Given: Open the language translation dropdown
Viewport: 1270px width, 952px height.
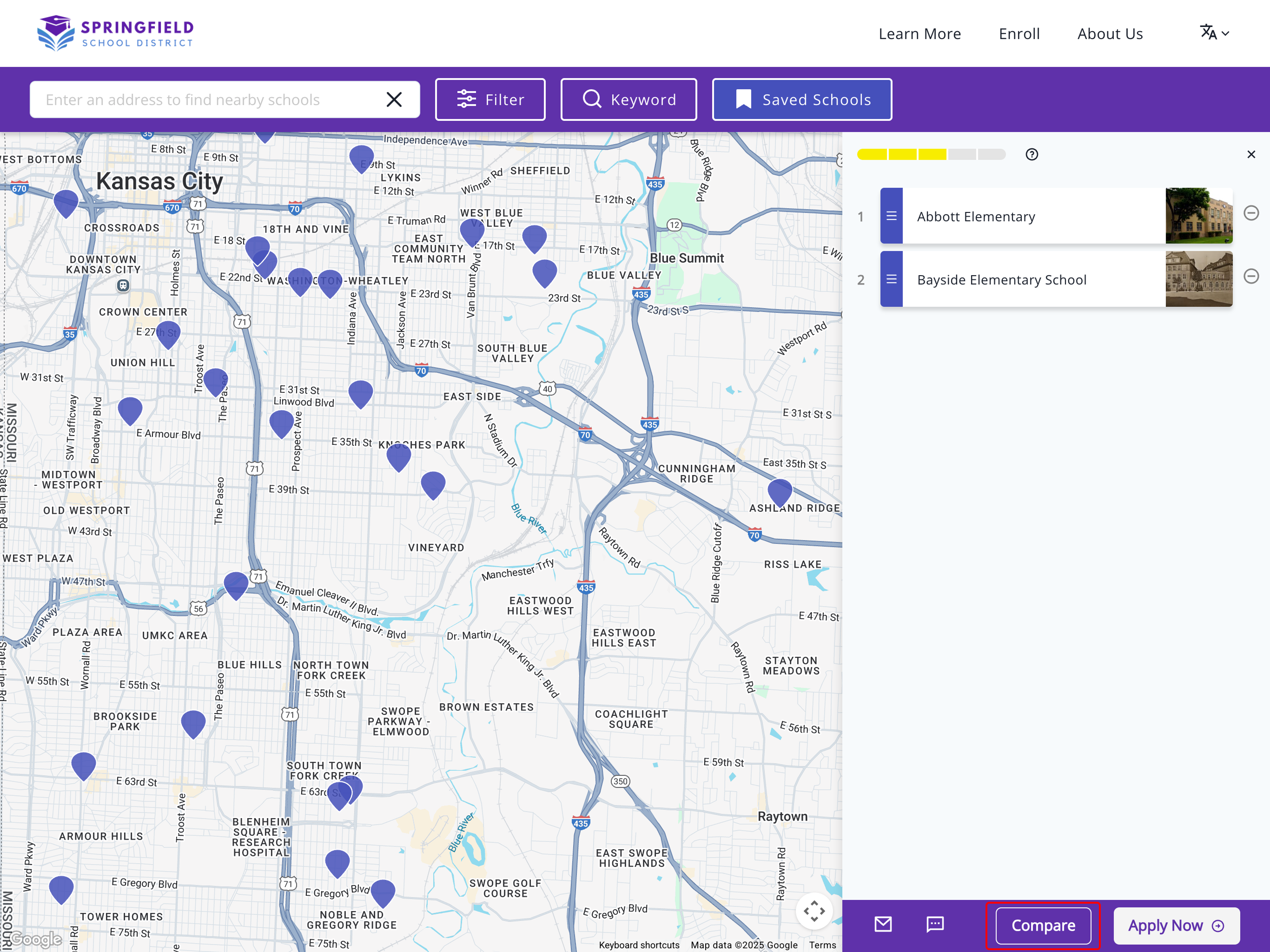Looking at the screenshot, I should pyautogui.click(x=1214, y=33).
